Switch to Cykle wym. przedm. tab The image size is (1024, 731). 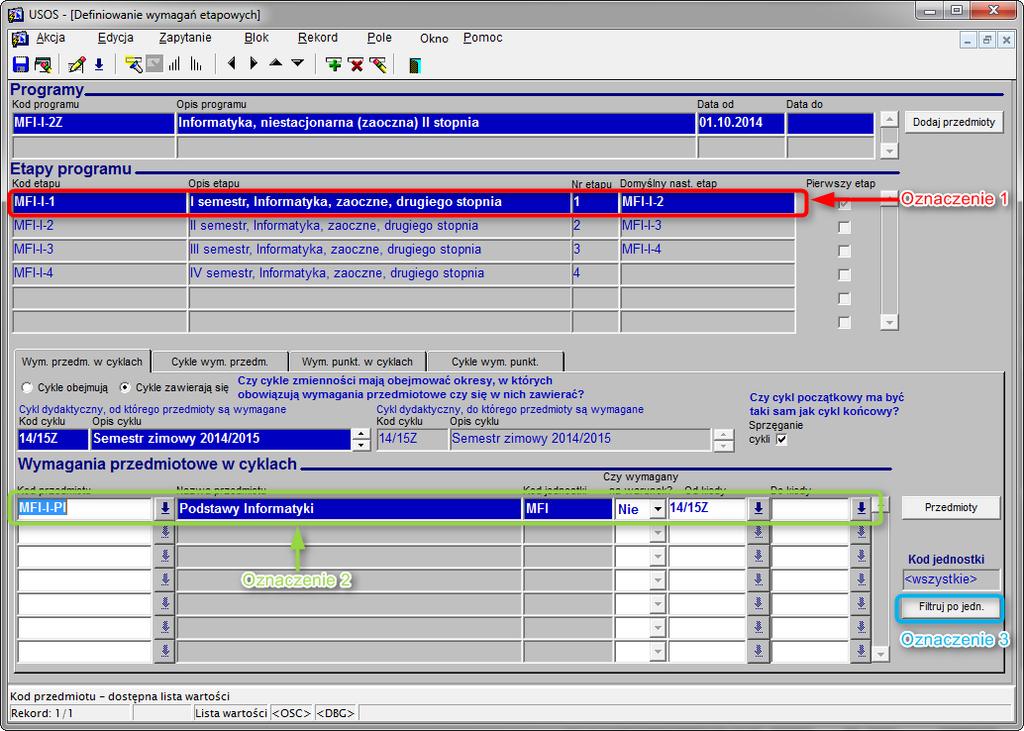(220, 361)
